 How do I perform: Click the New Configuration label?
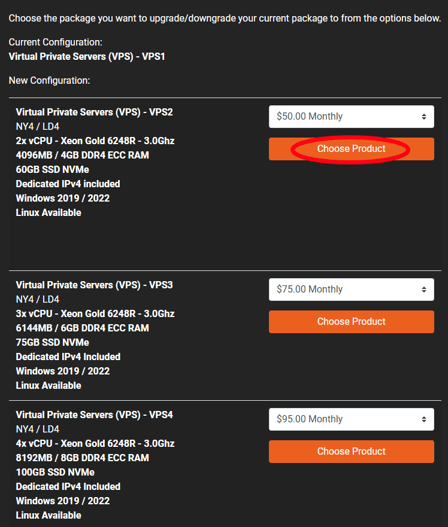click(x=49, y=81)
